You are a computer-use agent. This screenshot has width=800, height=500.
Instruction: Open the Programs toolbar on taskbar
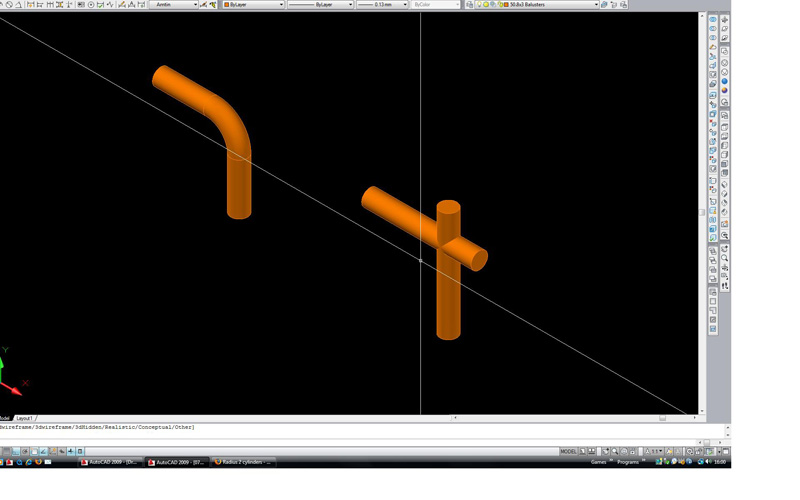click(x=628, y=462)
